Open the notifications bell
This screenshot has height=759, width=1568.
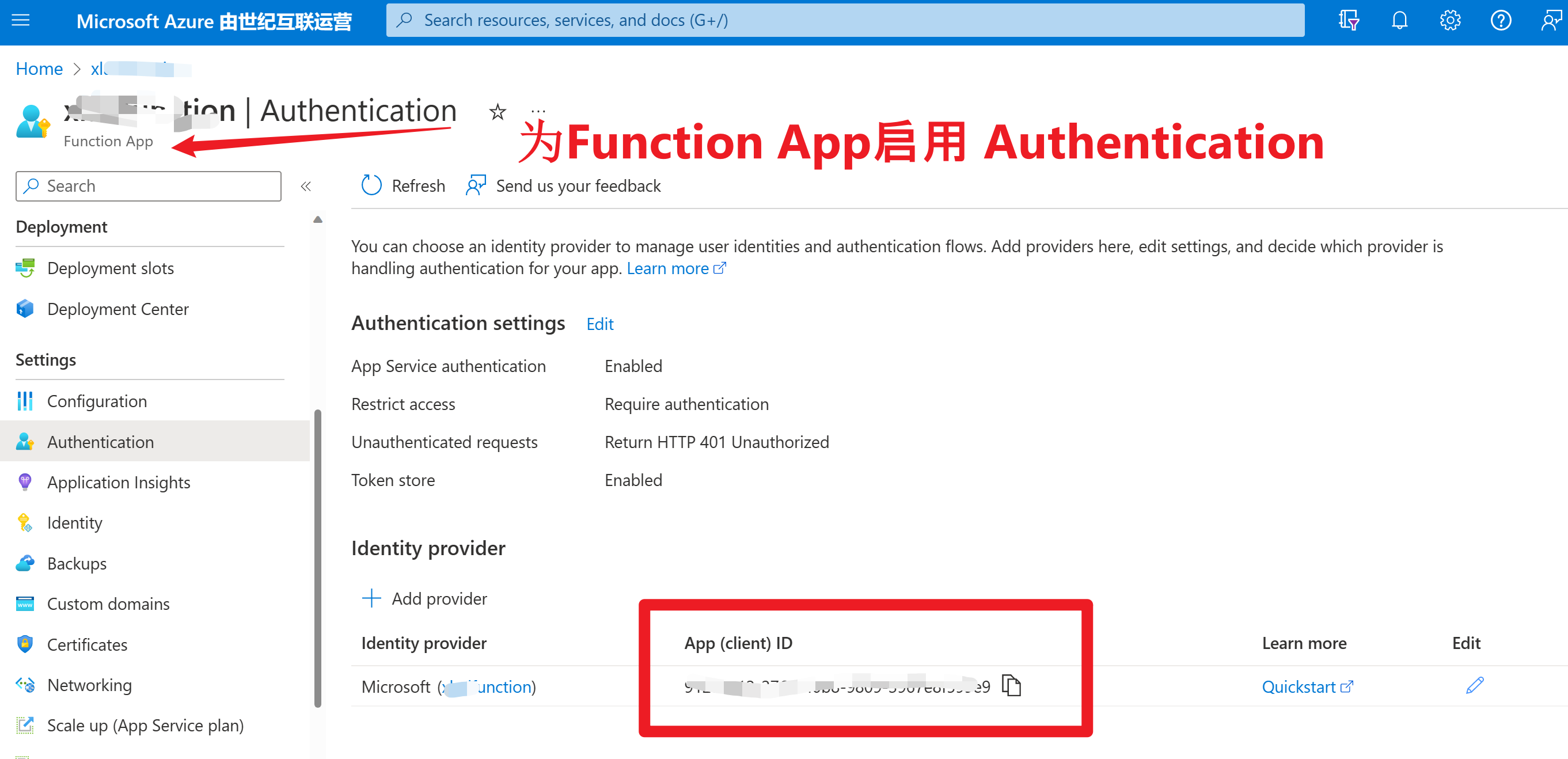point(1399,21)
